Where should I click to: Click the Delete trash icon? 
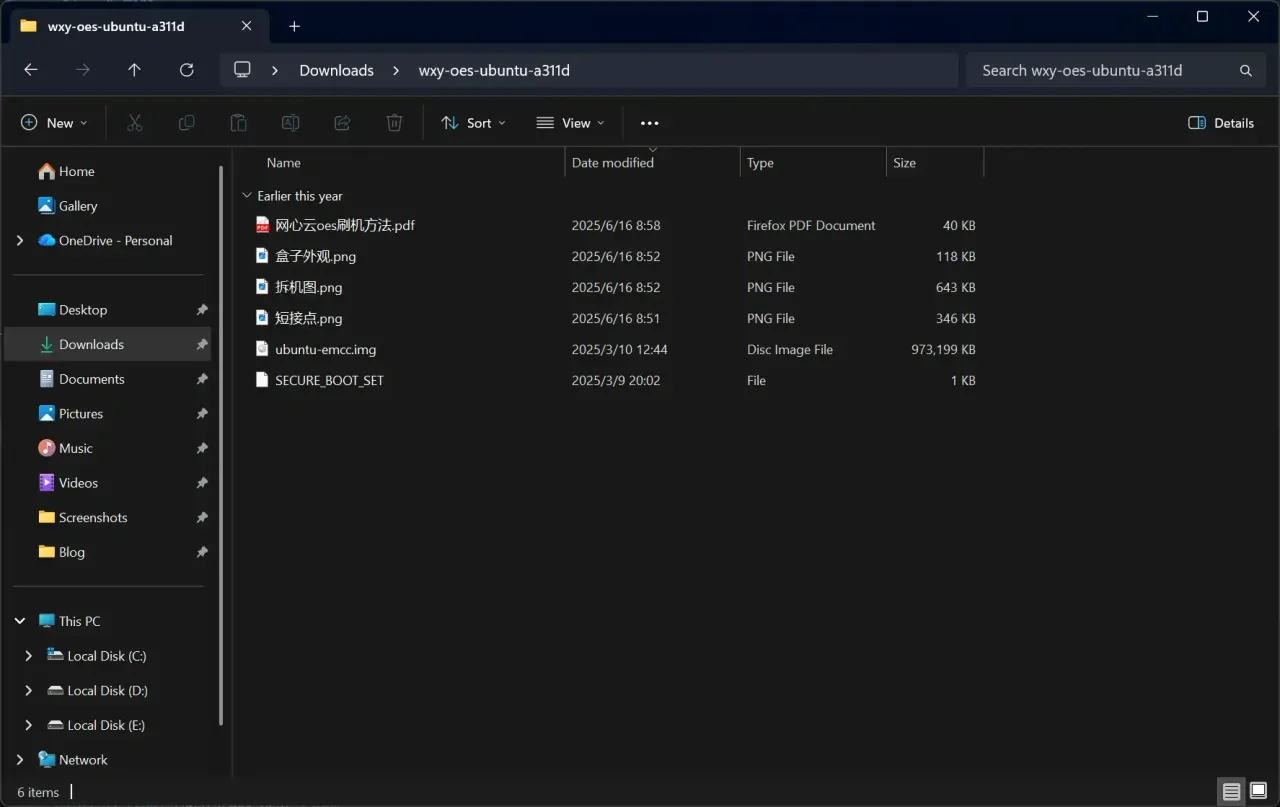[395, 123]
